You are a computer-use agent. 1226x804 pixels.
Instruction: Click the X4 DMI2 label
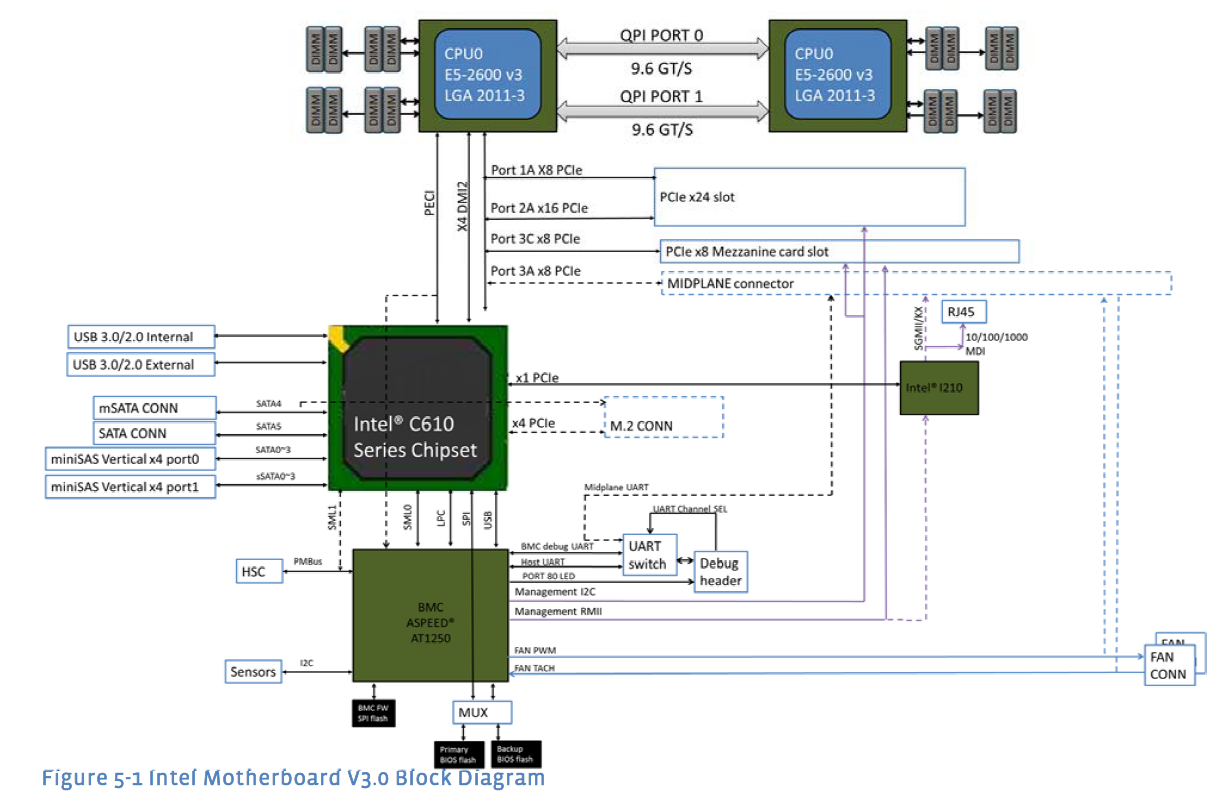tap(462, 207)
